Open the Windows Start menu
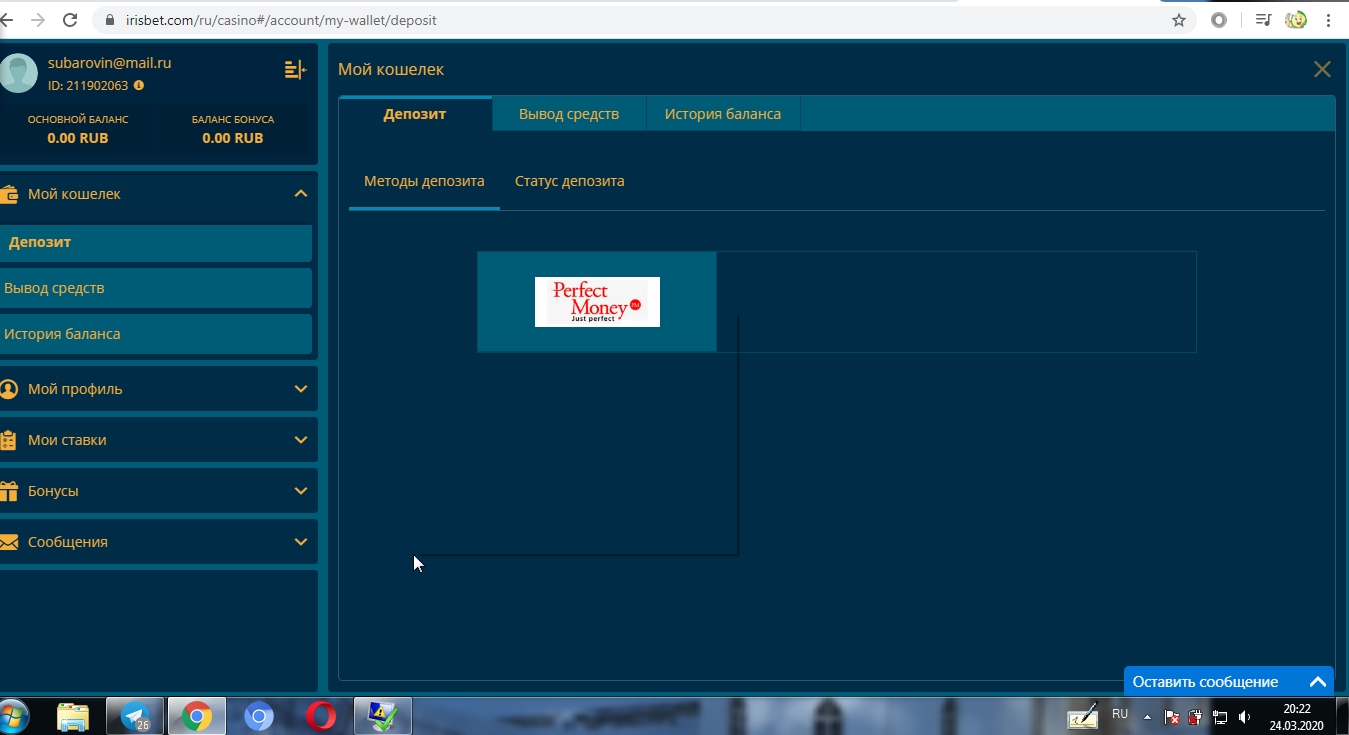This screenshot has height=735, width=1349. click(14, 716)
